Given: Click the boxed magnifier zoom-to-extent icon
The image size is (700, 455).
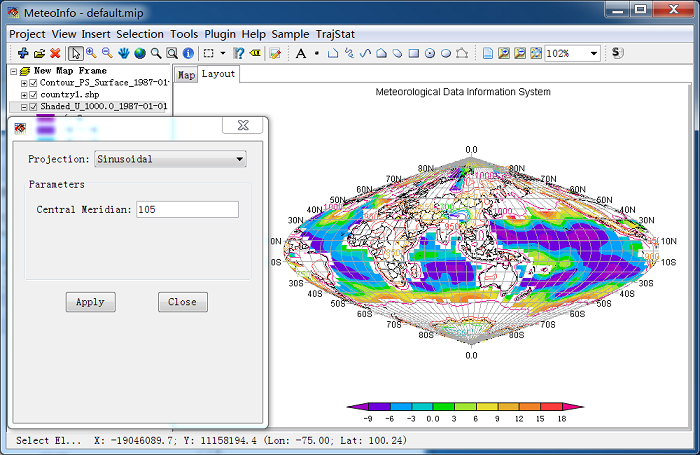Looking at the screenshot, I should 172,53.
